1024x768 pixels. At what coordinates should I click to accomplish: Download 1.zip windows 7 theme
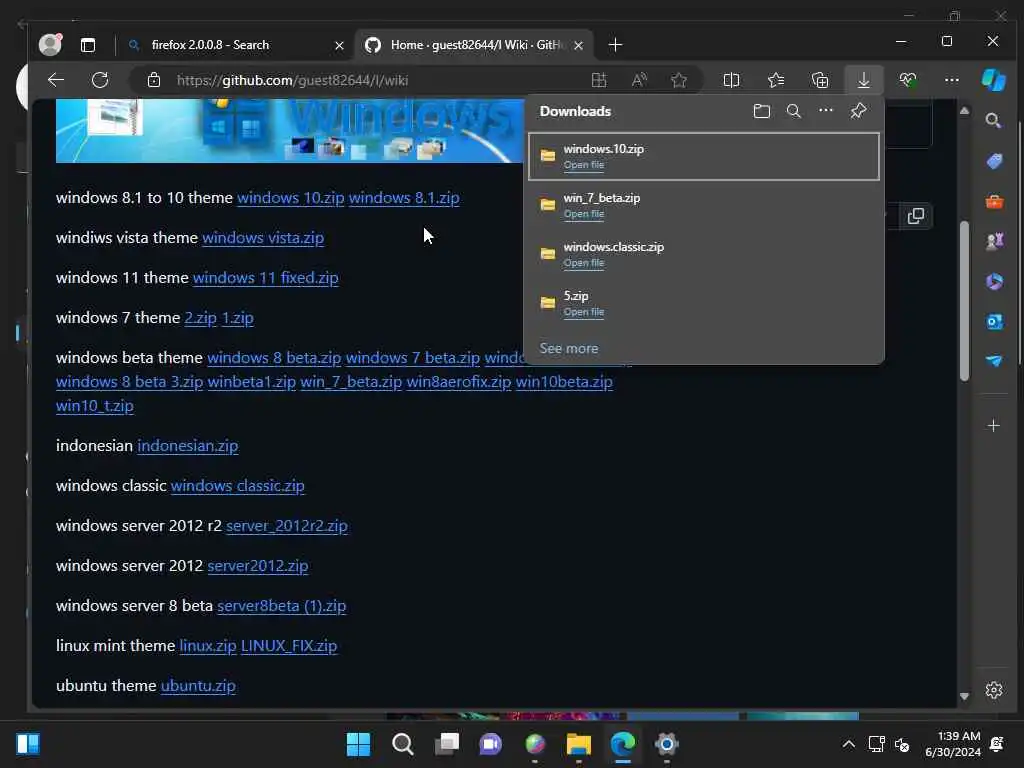(x=238, y=318)
